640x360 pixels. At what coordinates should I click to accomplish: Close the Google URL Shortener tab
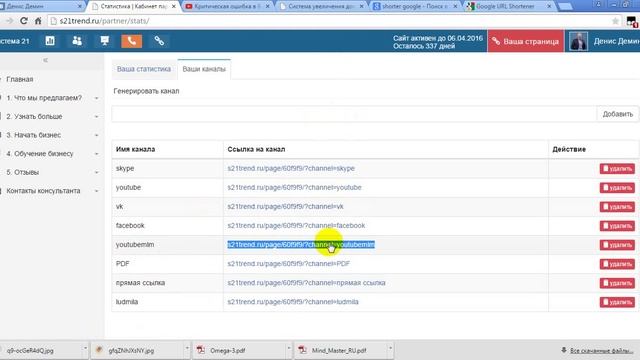coord(549,7)
